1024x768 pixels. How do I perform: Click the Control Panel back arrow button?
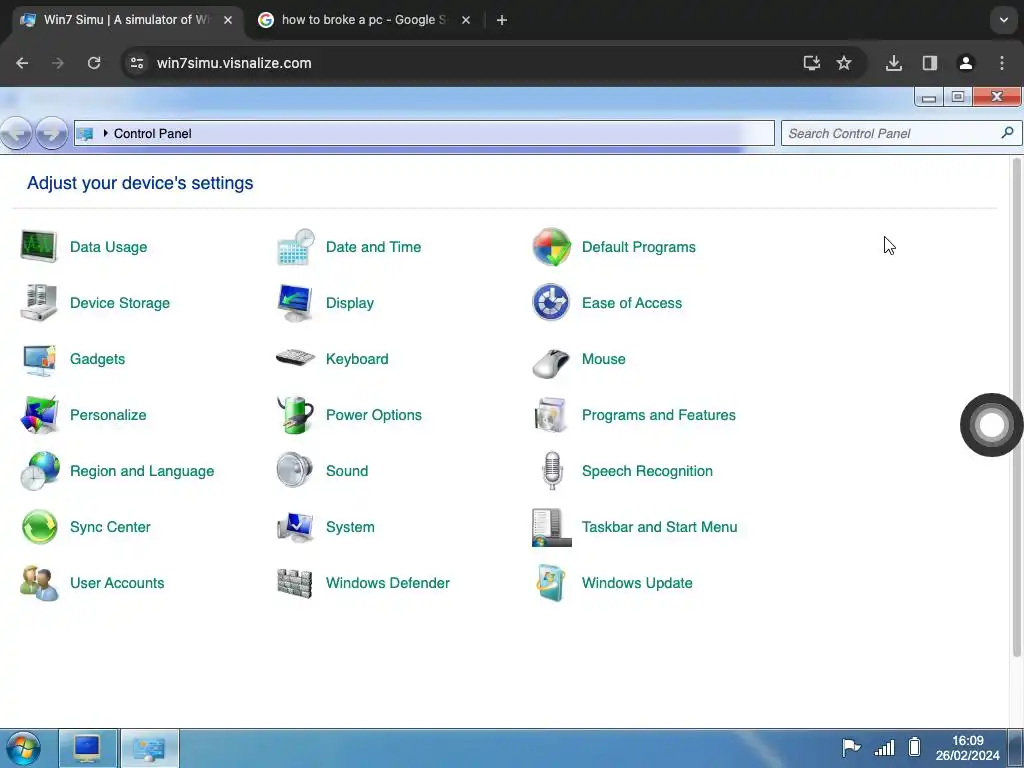(16, 133)
